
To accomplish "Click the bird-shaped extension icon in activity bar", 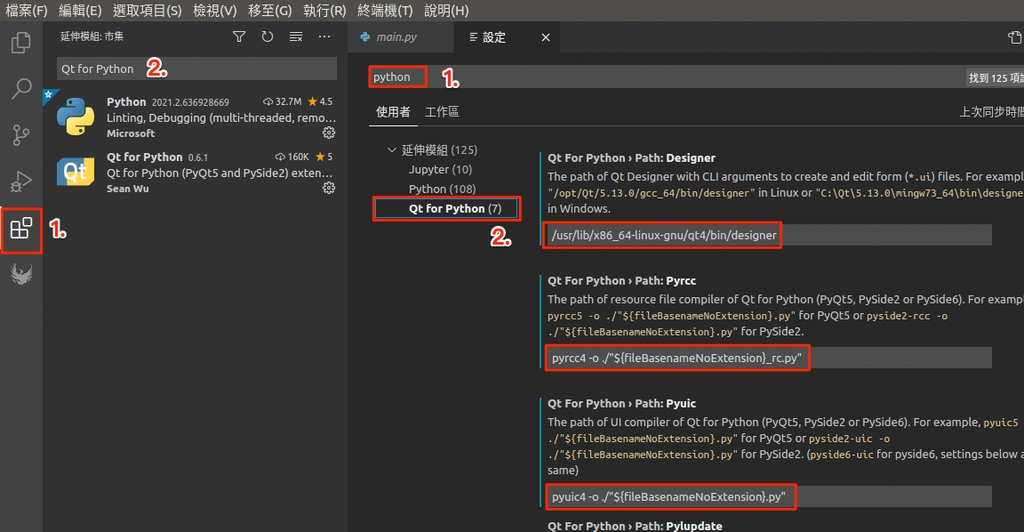I will 21,274.
